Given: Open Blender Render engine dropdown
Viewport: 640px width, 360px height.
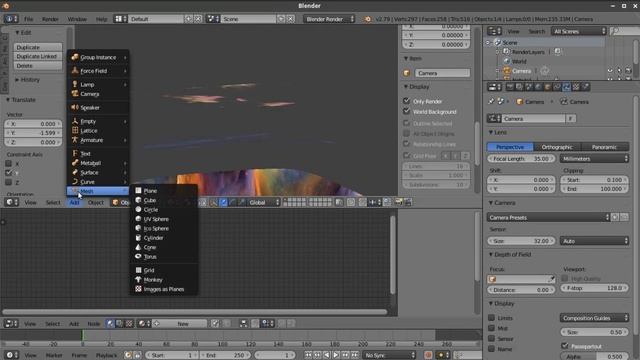Looking at the screenshot, I should pyautogui.click(x=329, y=19).
